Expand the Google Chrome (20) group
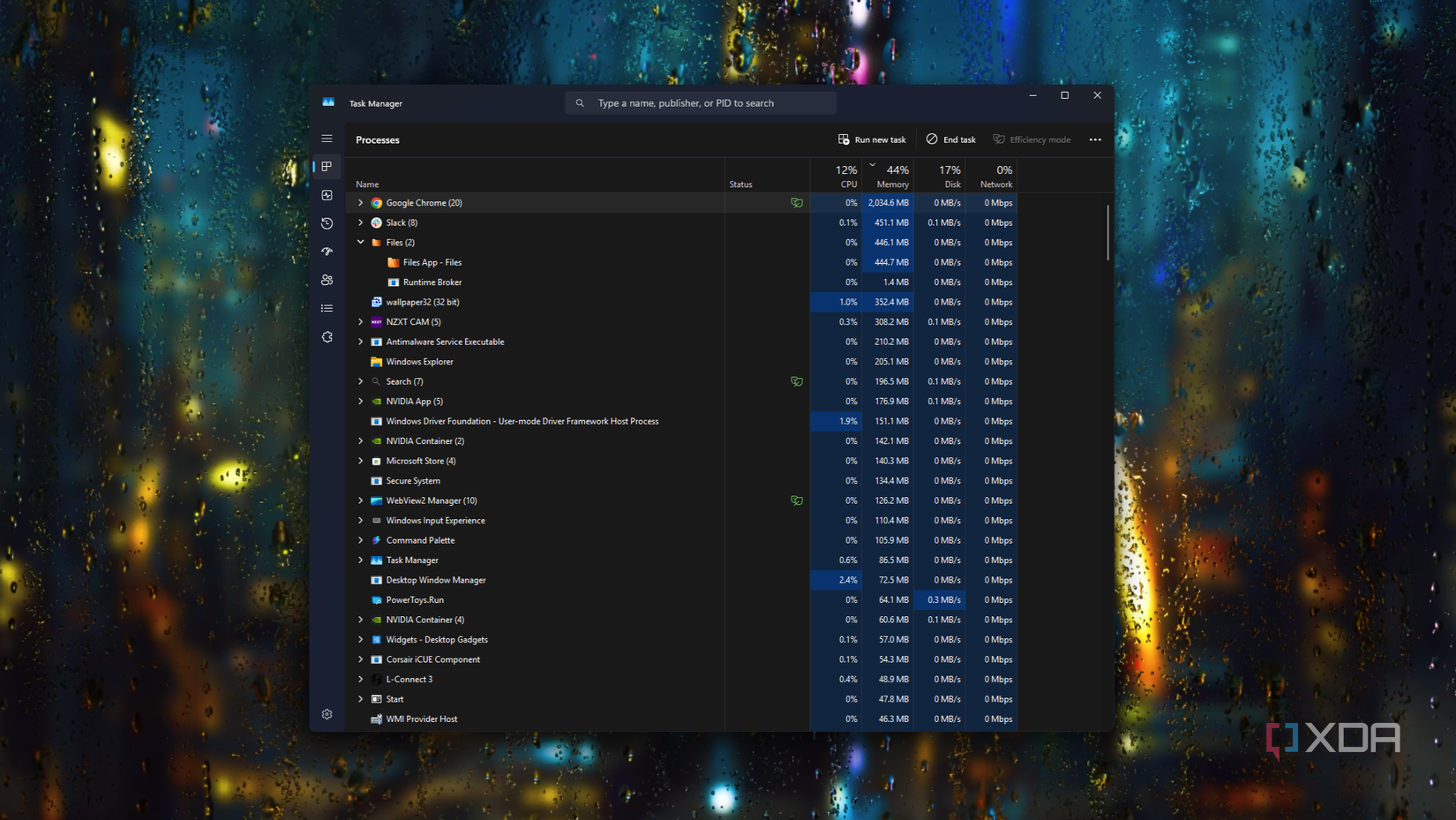The width and height of the screenshot is (1456, 820). click(360, 203)
